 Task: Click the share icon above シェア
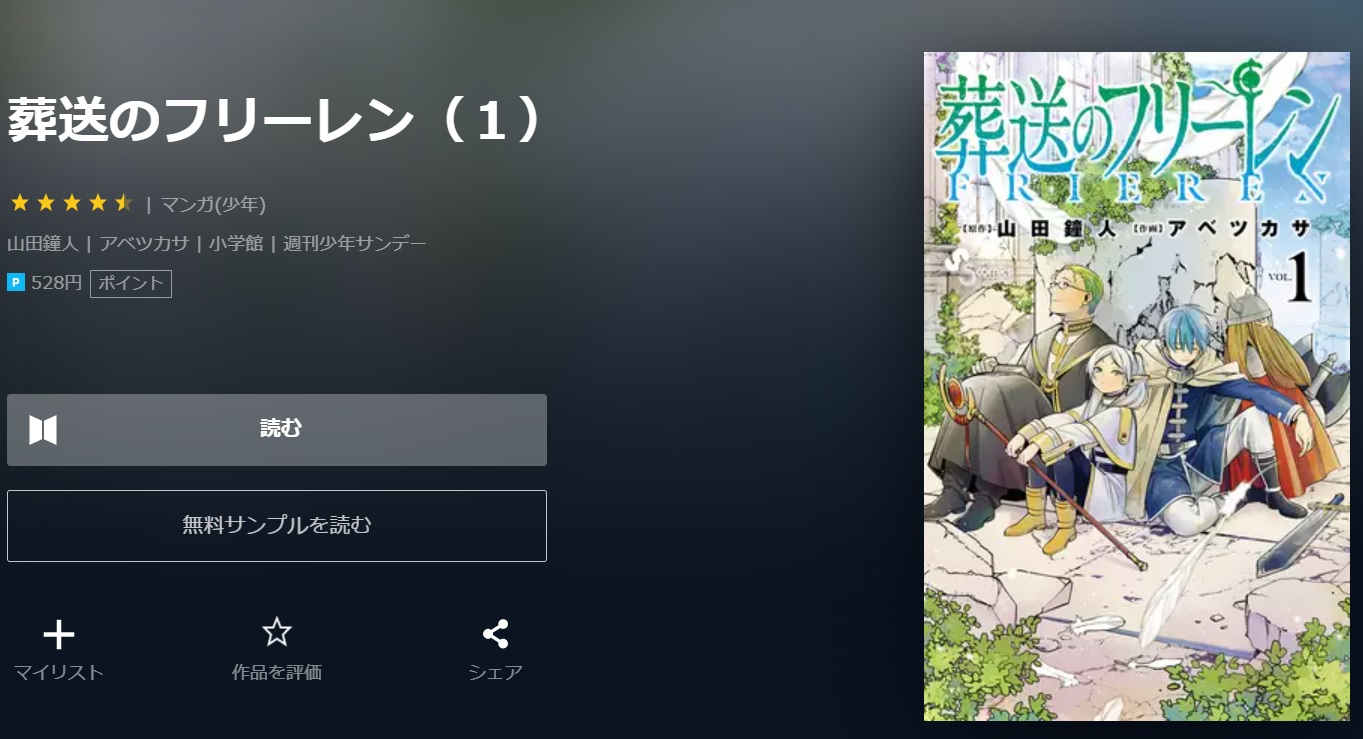pos(496,634)
